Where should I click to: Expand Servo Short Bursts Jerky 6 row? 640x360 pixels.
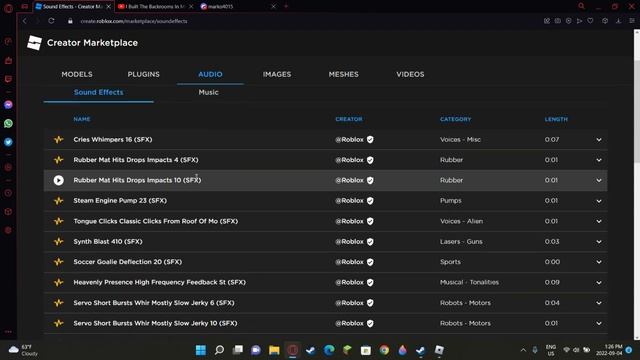pyautogui.click(x=599, y=303)
